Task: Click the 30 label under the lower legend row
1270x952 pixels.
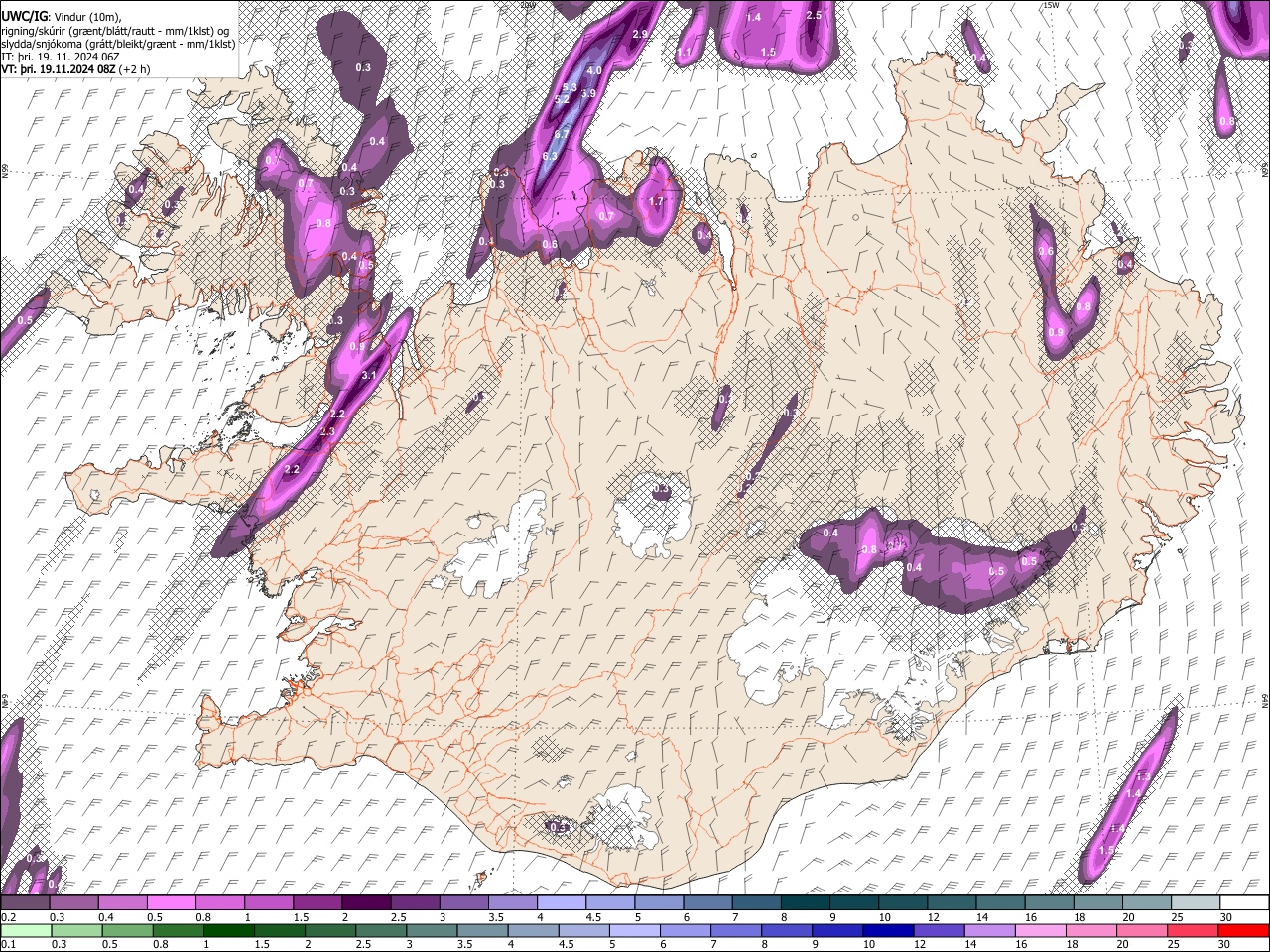Action: click(x=1226, y=944)
